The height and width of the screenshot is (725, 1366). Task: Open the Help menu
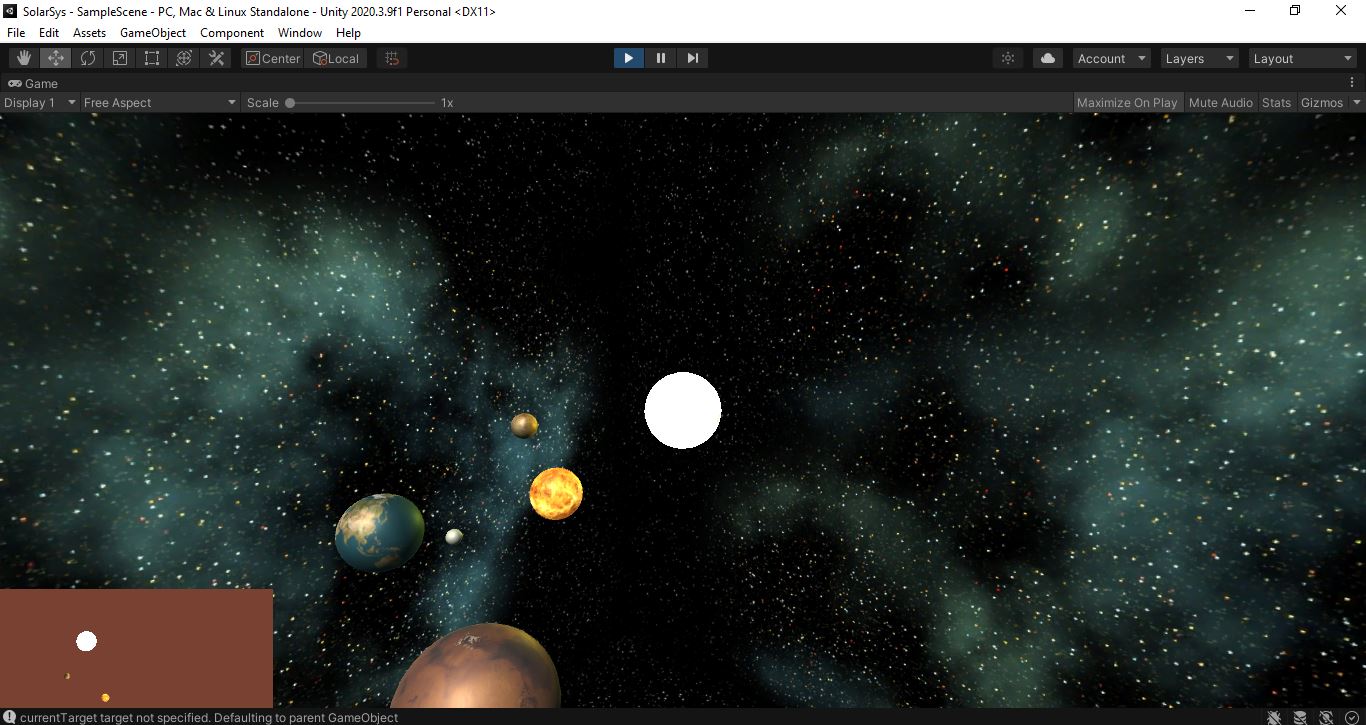pos(348,32)
